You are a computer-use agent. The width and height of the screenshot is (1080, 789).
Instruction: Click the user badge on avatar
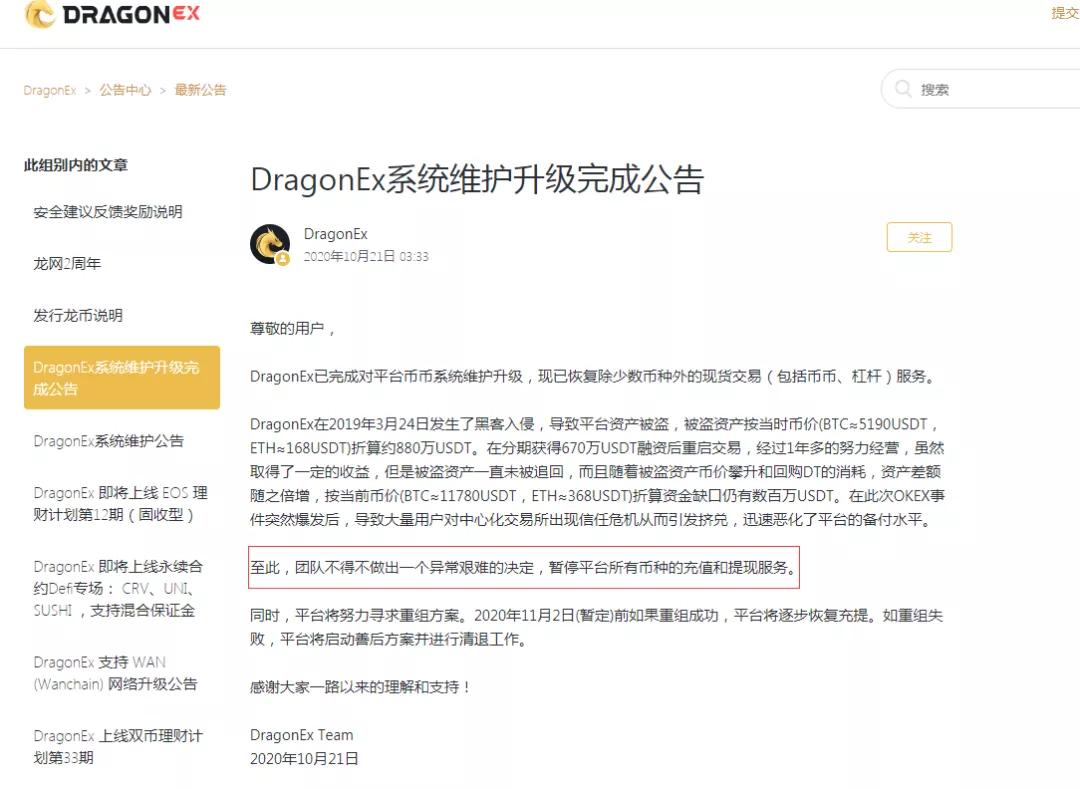pyautogui.click(x=282, y=259)
